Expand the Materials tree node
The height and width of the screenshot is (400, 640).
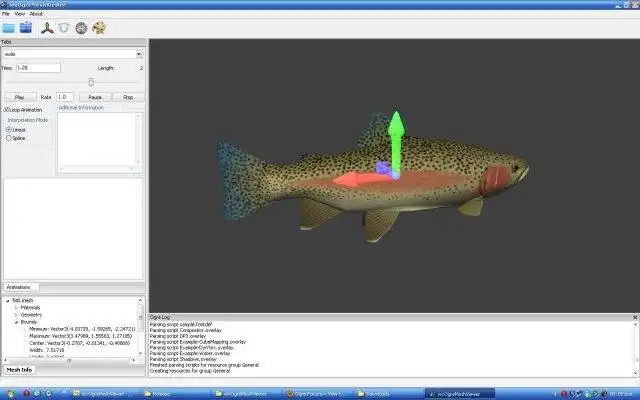tap(16, 308)
